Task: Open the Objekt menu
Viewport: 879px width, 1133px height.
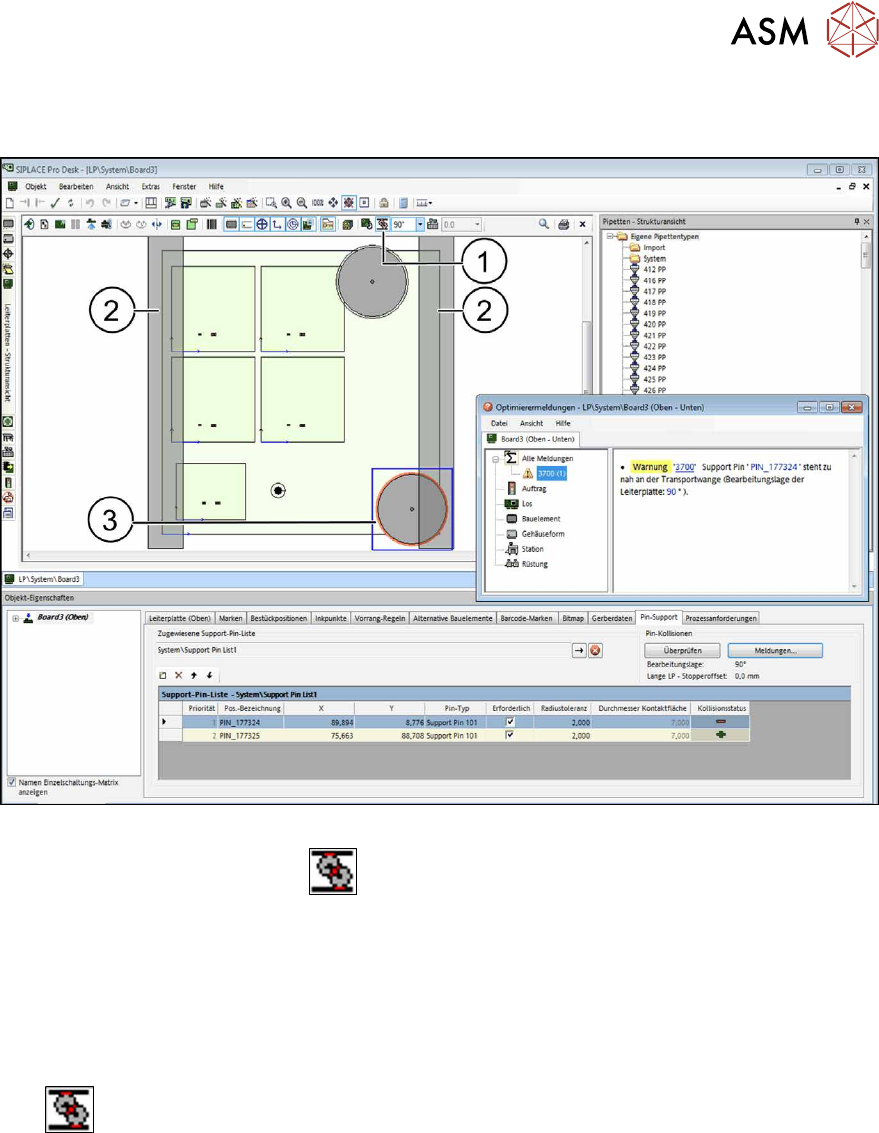Action: point(35,186)
